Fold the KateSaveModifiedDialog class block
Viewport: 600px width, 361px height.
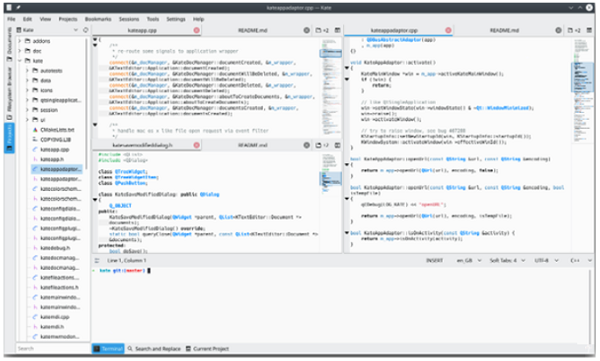(x=95, y=200)
